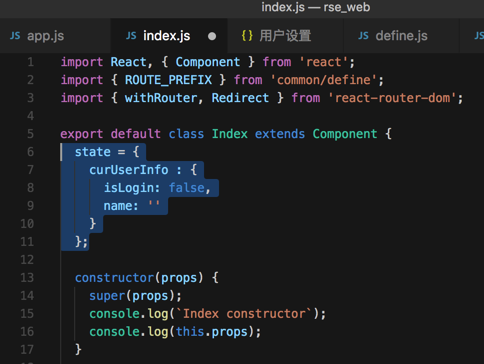This screenshot has height=364, width=484.
Task: Click line number 12 in gutter
Action: (27, 260)
